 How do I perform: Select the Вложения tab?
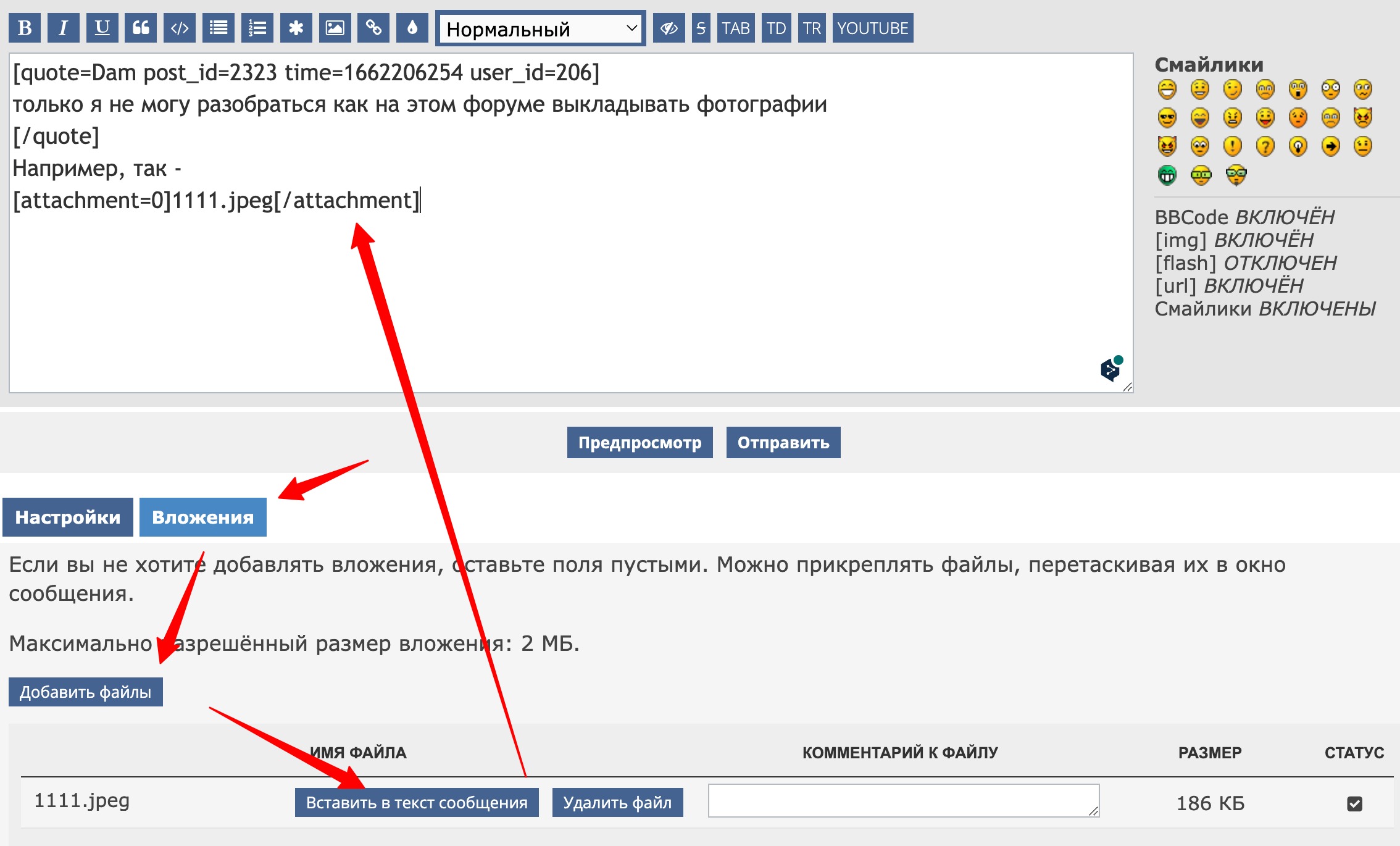coord(202,517)
